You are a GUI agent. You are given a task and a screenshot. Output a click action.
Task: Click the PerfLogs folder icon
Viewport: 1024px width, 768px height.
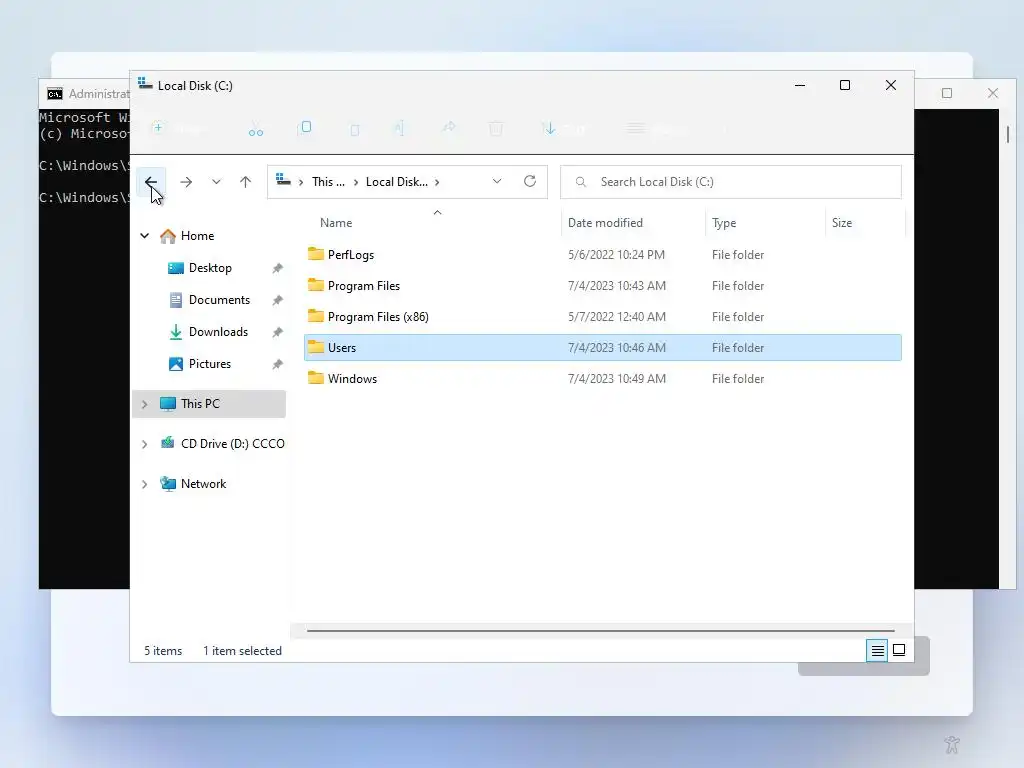(x=316, y=253)
